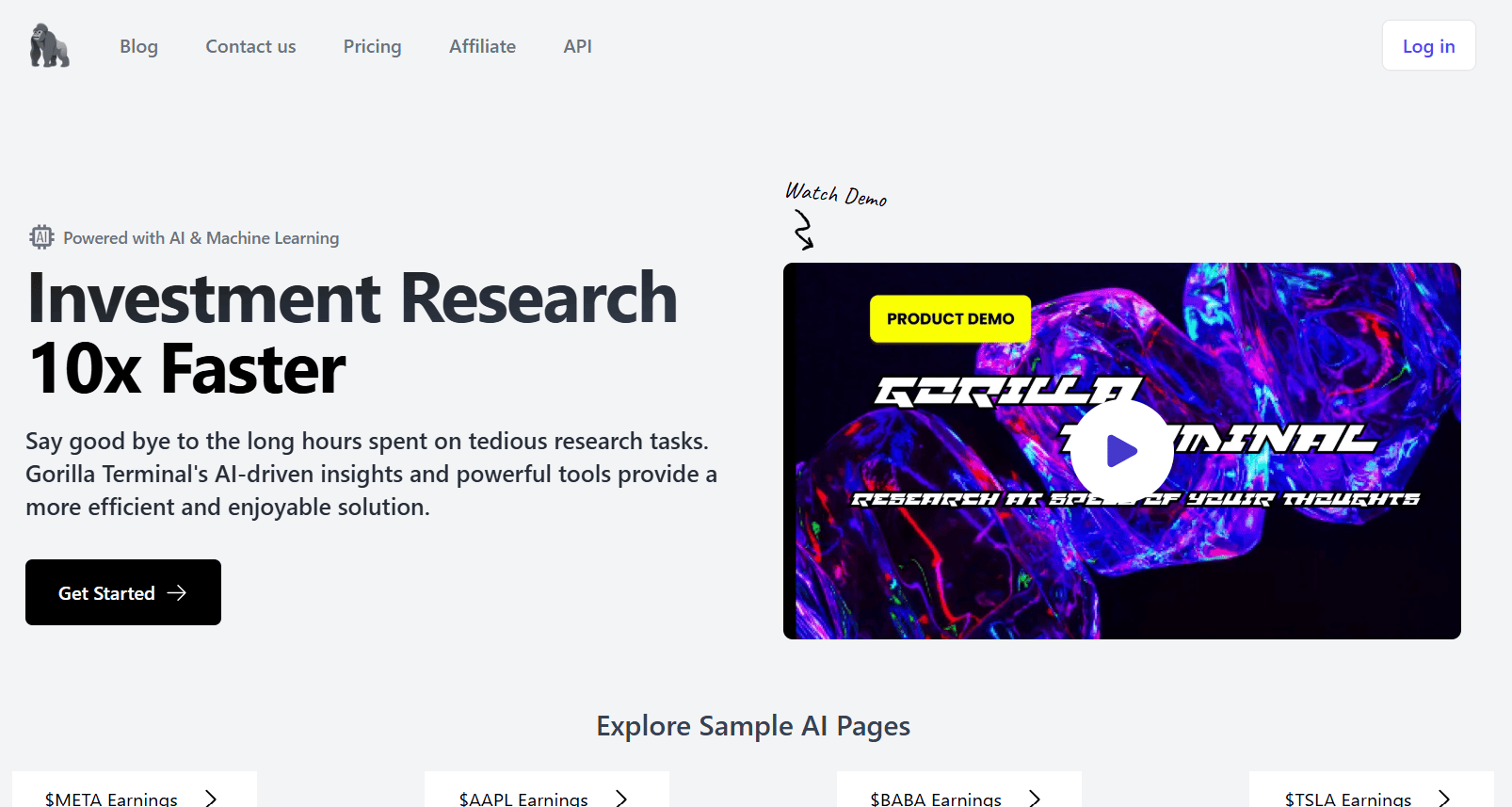The image size is (1512, 807).
Task: Play the product demo video
Action: (x=1121, y=451)
